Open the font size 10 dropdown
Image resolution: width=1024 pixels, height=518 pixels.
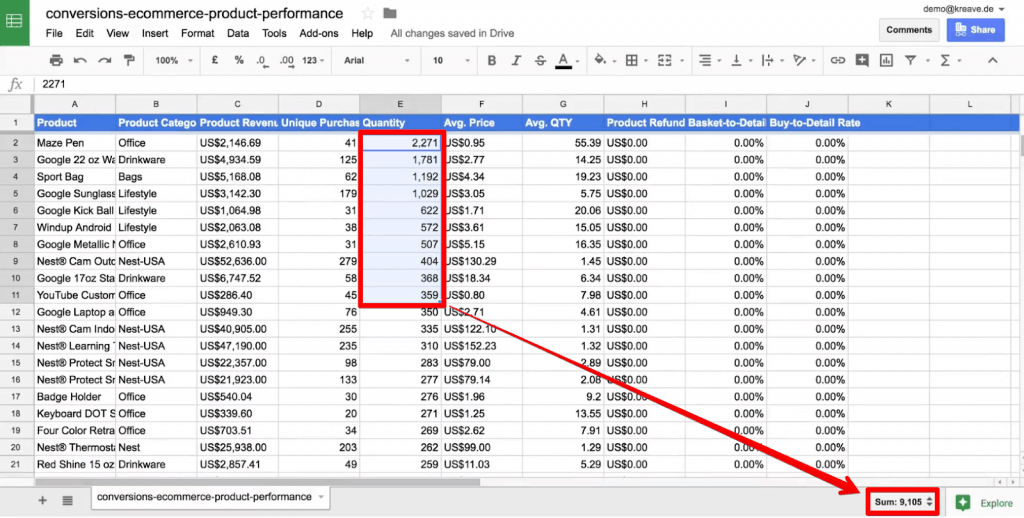click(x=451, y=60)
